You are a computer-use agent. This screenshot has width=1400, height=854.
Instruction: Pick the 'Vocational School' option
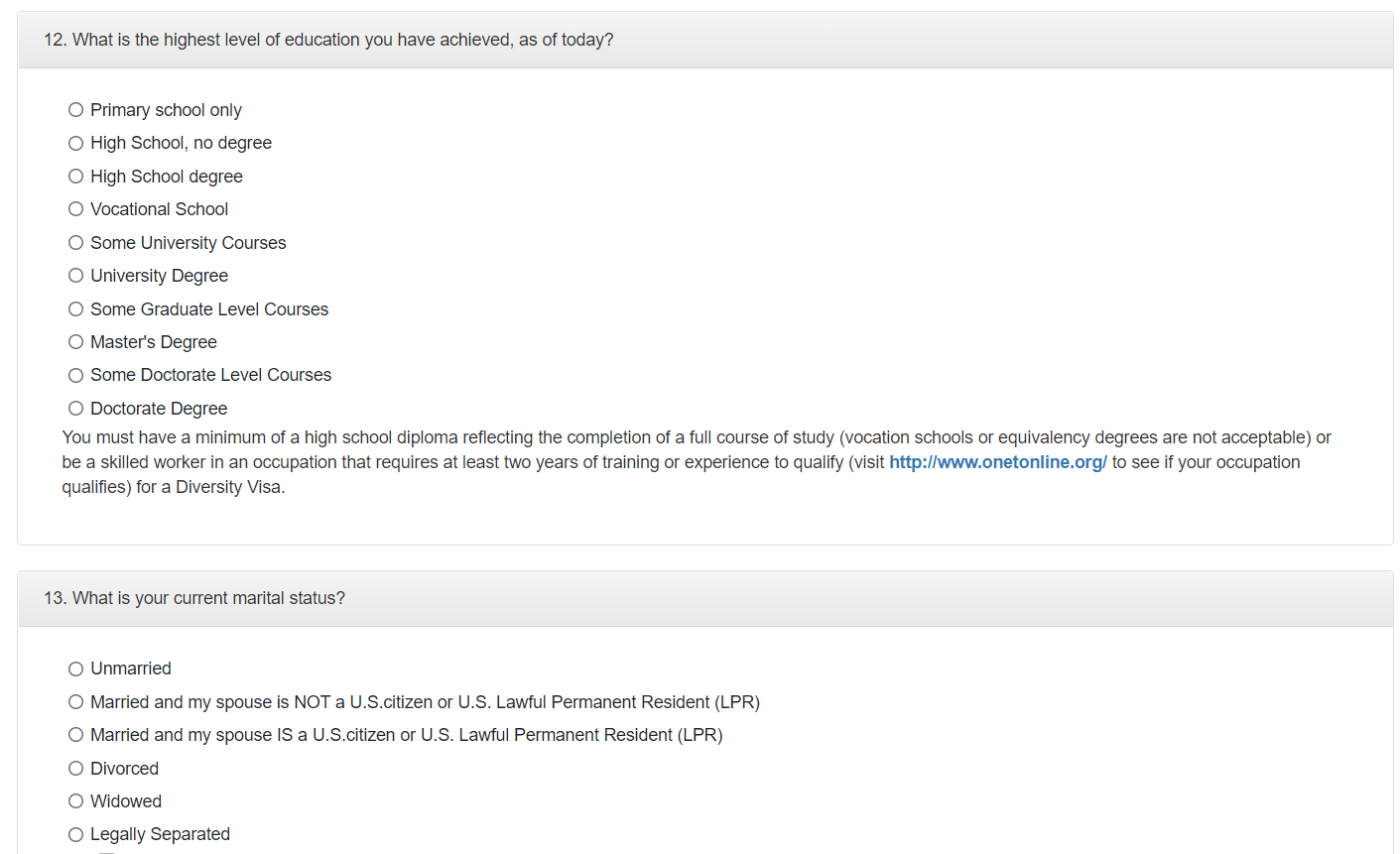[x=75, y=209]
